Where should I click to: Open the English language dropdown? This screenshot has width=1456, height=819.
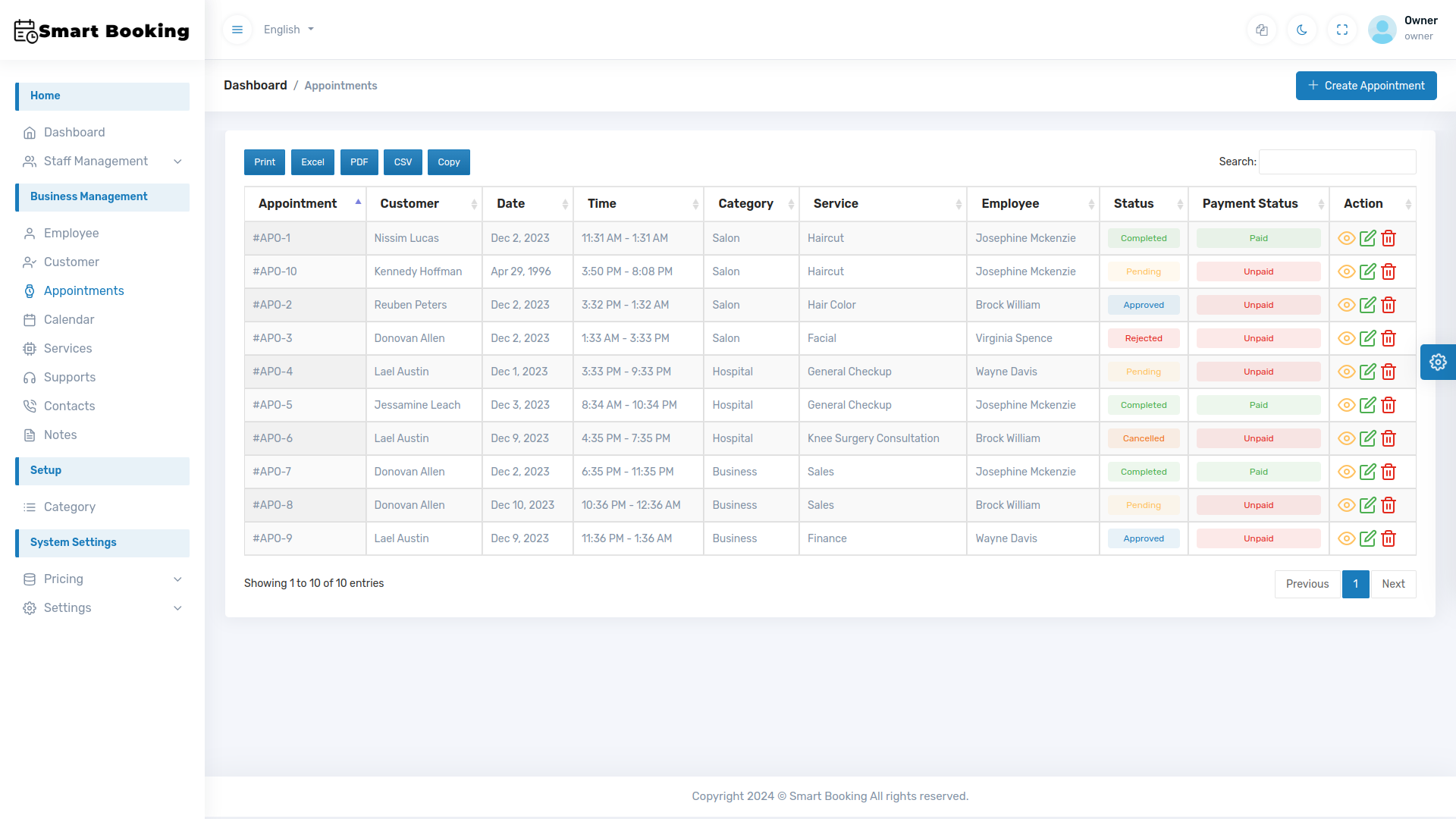click(x=288, y=29)
